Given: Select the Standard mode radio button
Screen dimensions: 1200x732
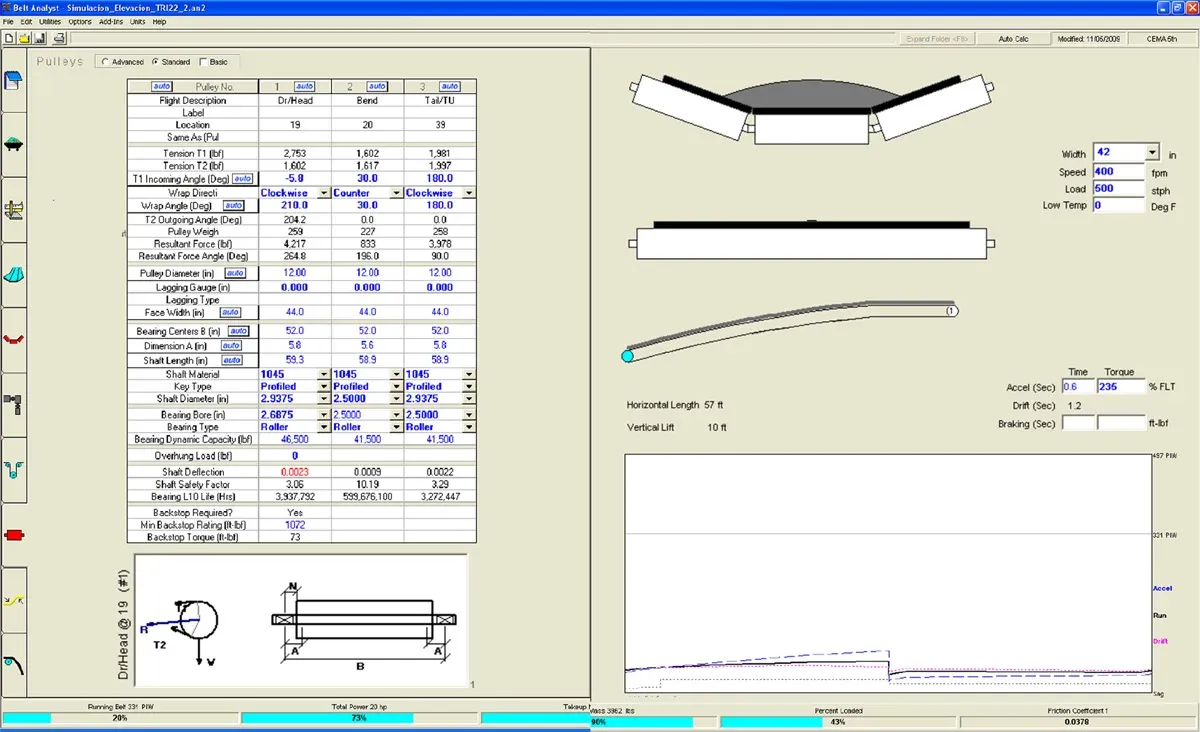Looking at the screenshot, I should point(157,61).
